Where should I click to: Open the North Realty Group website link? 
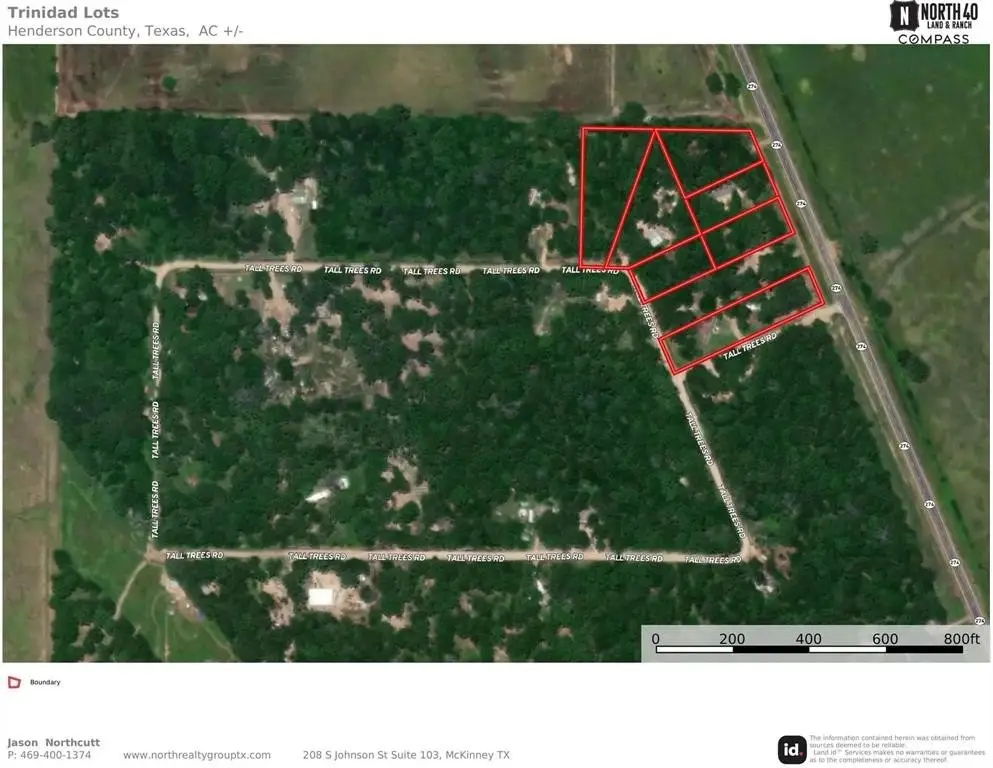(197, 755)
